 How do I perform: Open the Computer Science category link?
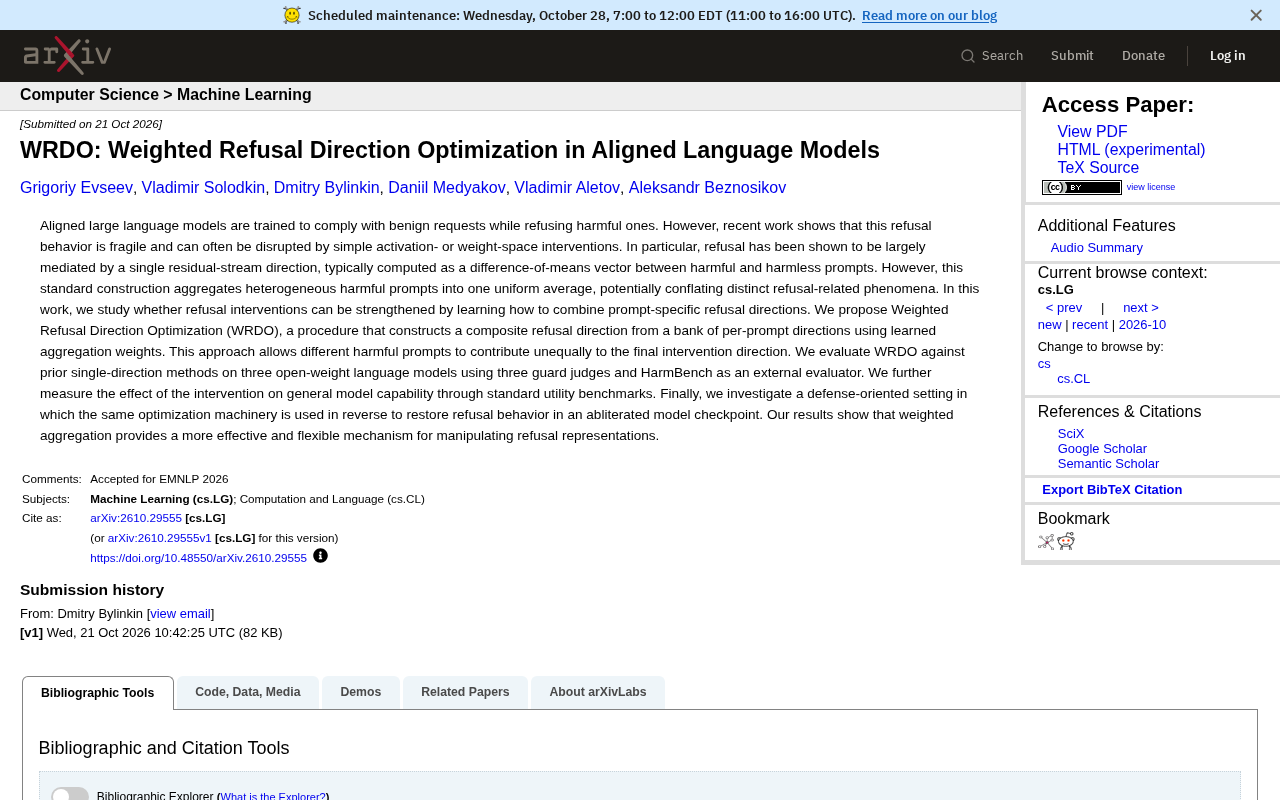click(89, 95)
